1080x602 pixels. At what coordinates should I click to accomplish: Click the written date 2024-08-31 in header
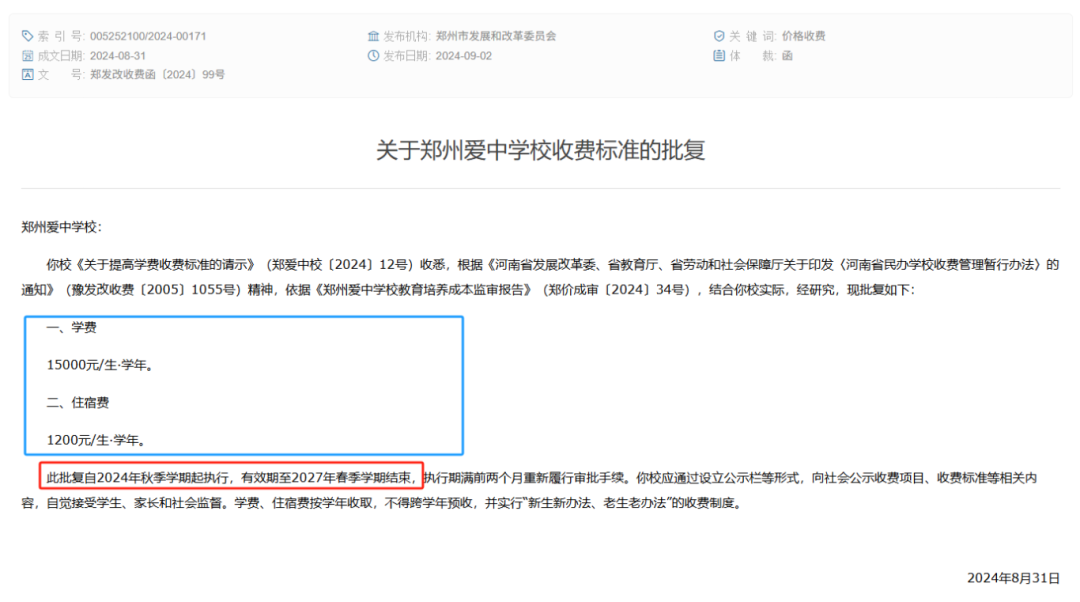[x=118, y=56]
